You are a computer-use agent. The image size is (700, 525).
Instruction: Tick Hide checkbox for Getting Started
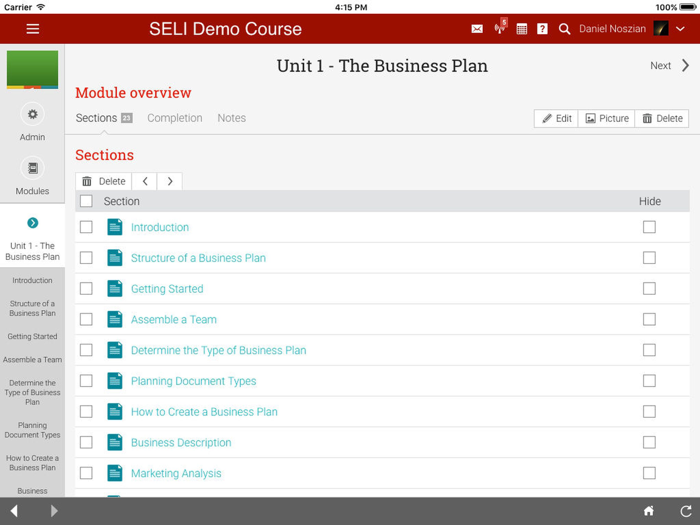[x=649, y=288]
